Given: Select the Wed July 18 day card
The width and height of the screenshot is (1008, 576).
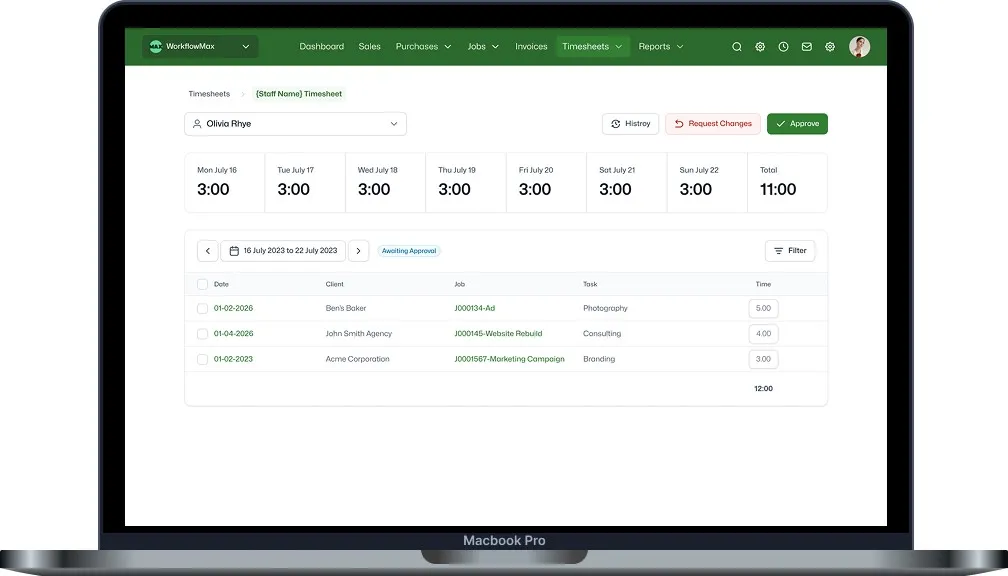Looking at the screenshot, I should (x=385, y=183).
